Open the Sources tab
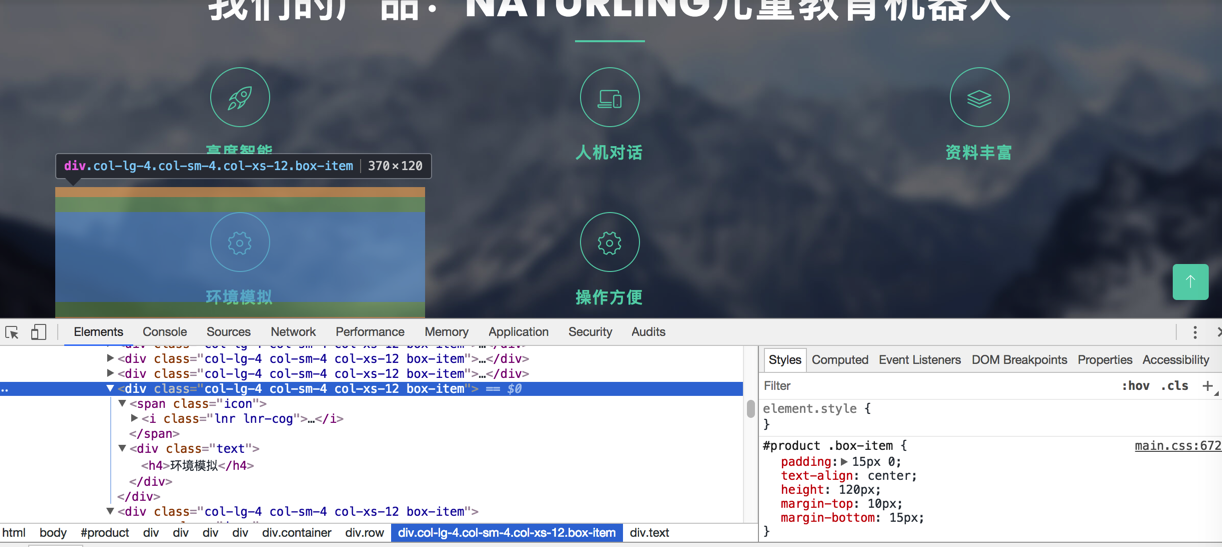Viewport: 1222px width, 547px height. [228, 332]
